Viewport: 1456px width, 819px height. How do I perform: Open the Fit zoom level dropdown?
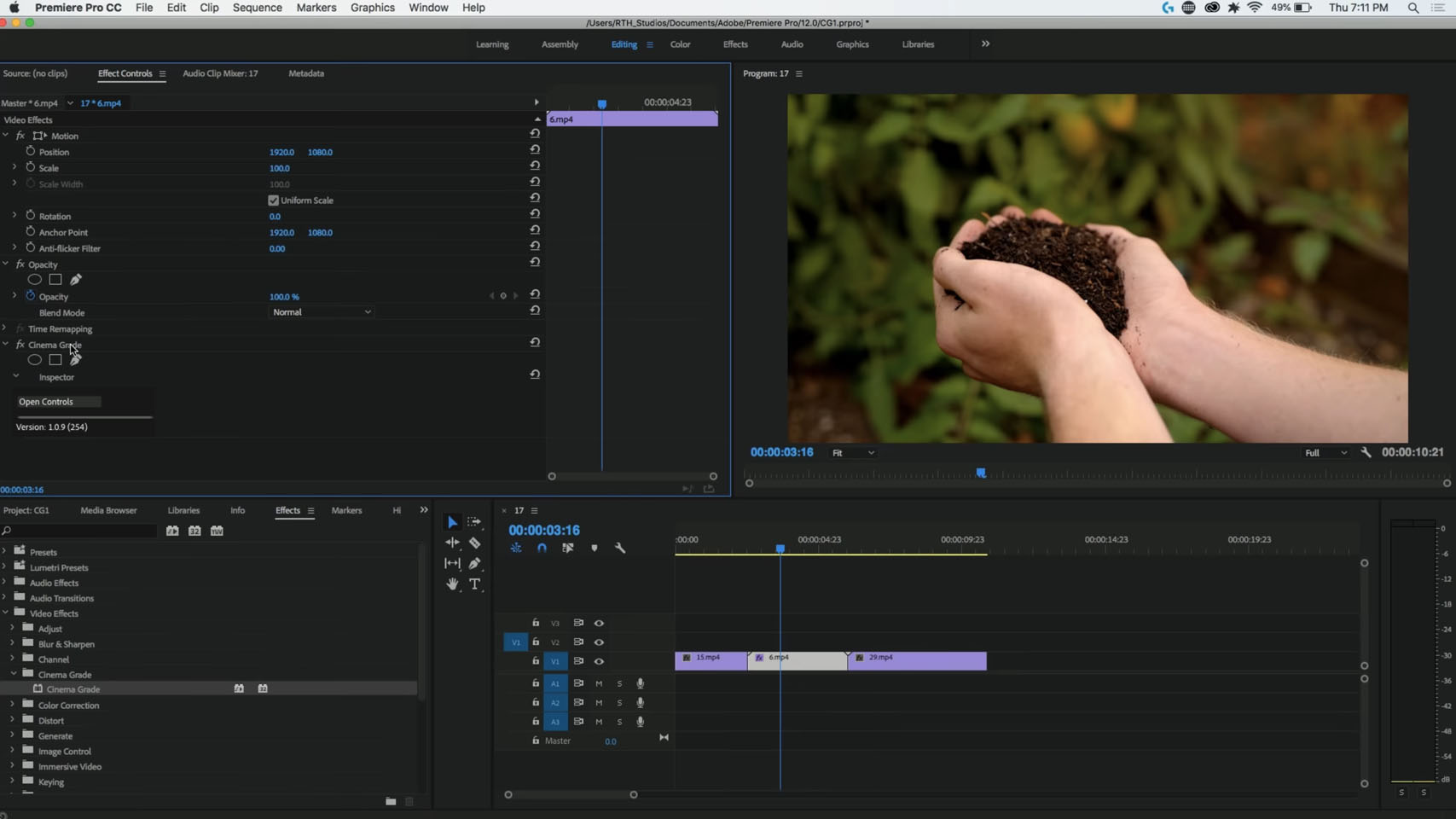[x=853, y=453]
